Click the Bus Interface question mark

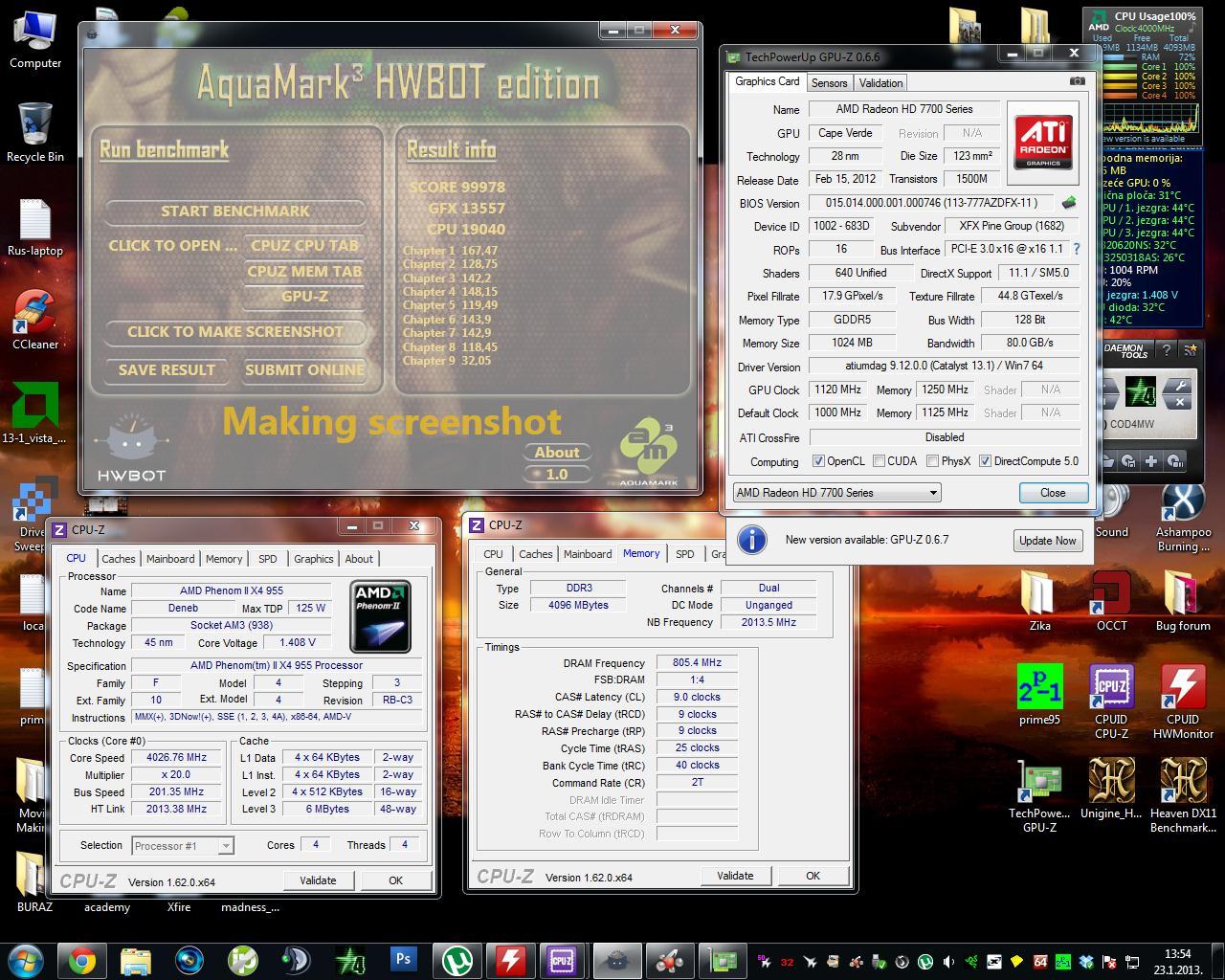pos(1077,249)
